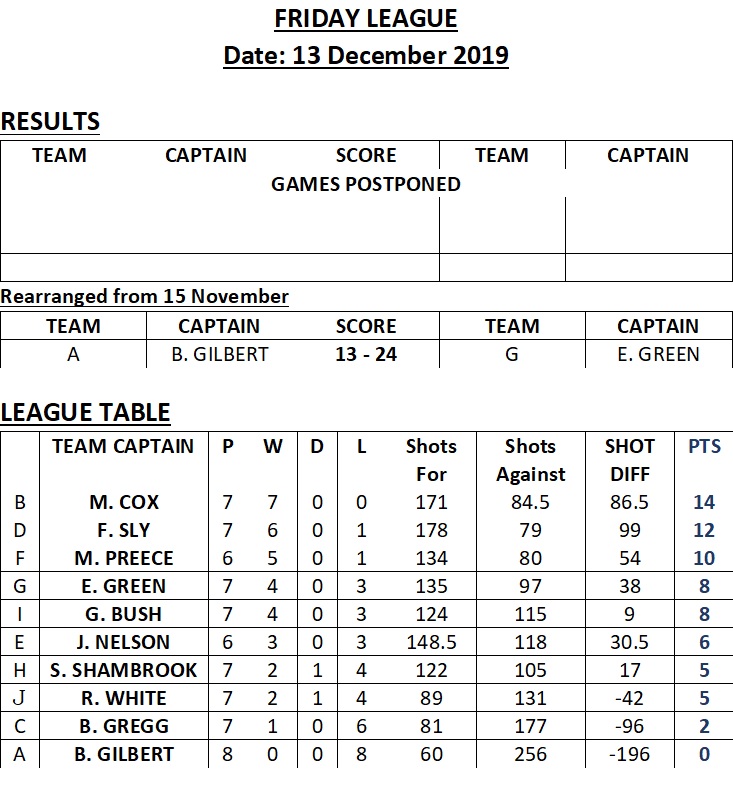Click F. SLY's points value 12
The width and height of the screenshot is (733, 800).
[x=704, y=531]
